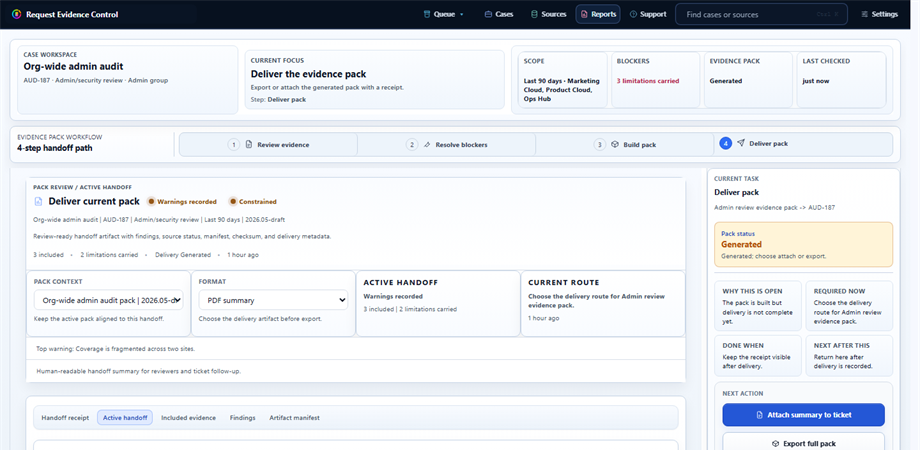Screen dimensions: 920x450
Task: Click Attach summary to ticket button
Action: pos(803,415)
